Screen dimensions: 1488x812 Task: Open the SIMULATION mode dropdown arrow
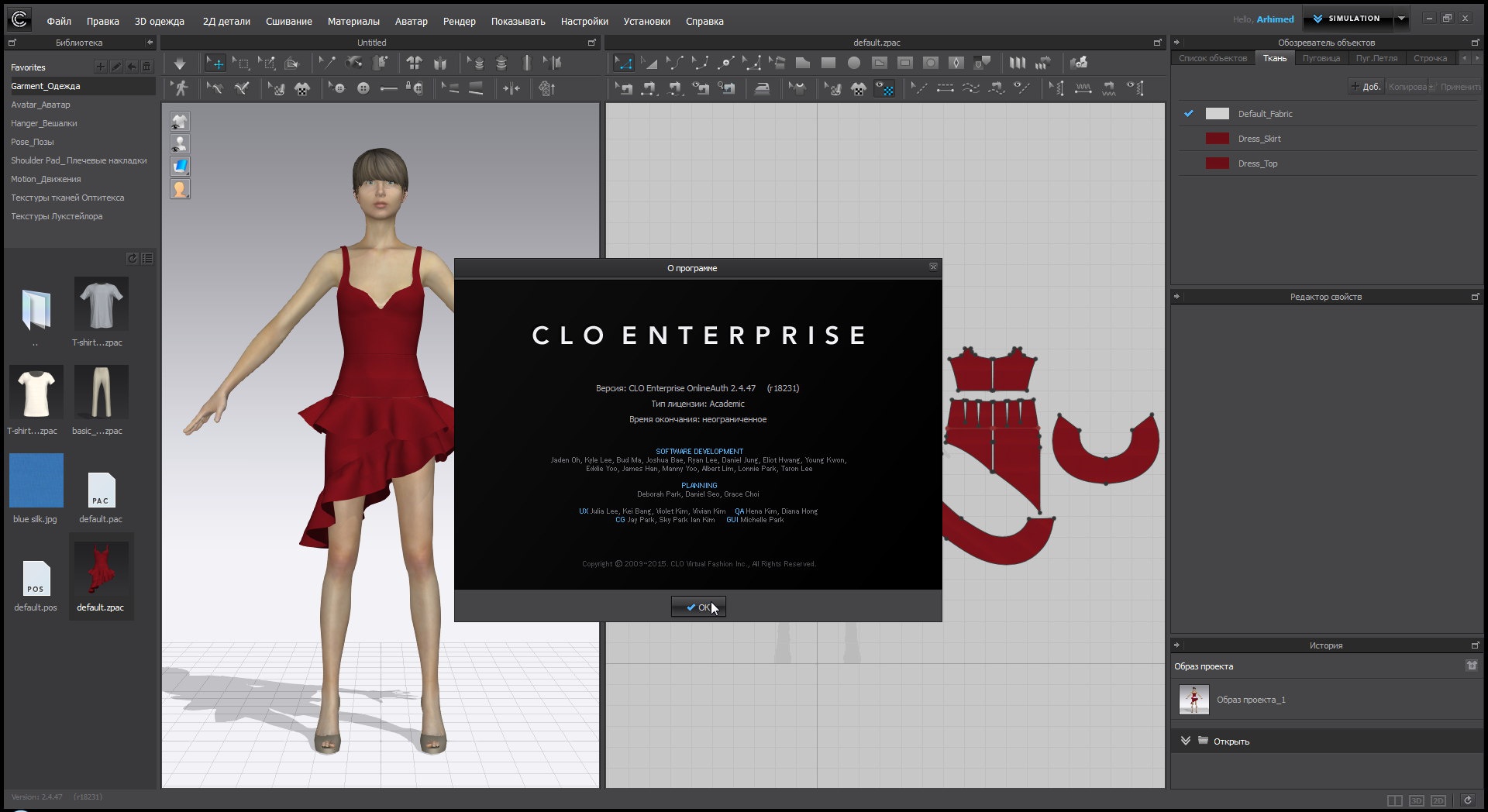click(1401, 19)
